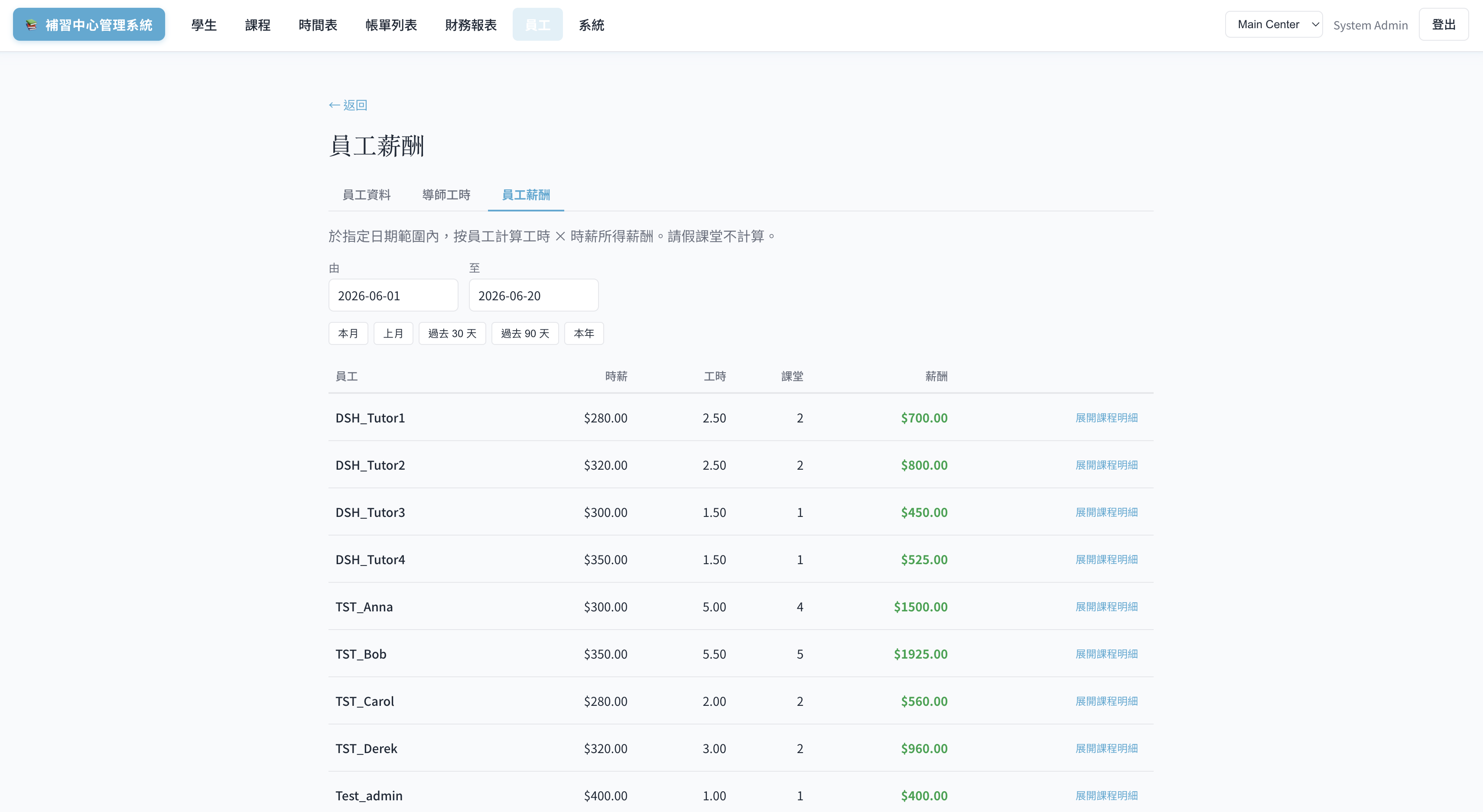Image resolution: width=1483 pixels, height=812 pixels.
Task: Expand course details for Test_admin
Action: [x=1106, y=795]
